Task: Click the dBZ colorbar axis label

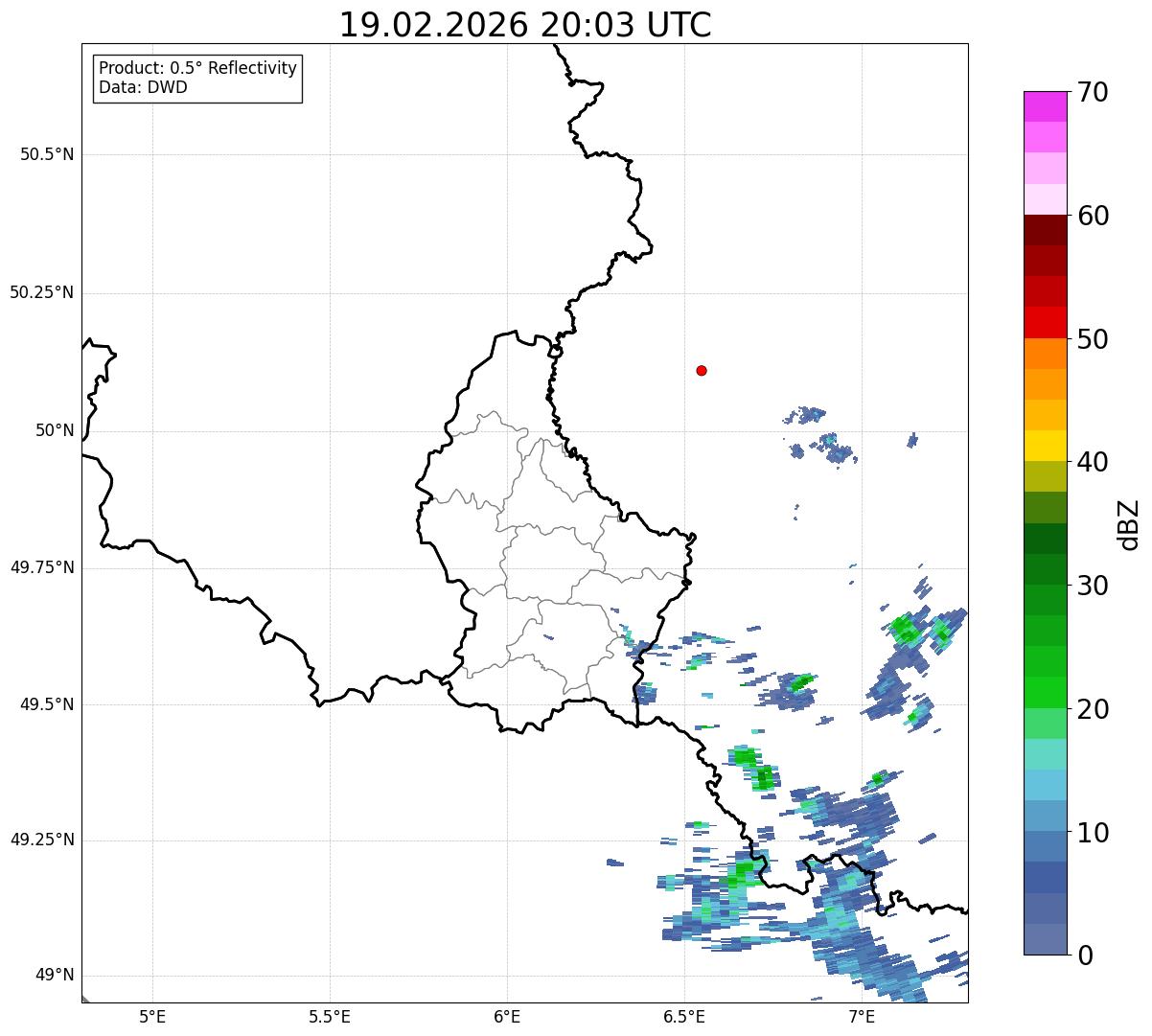Action: pos(1130,523)
